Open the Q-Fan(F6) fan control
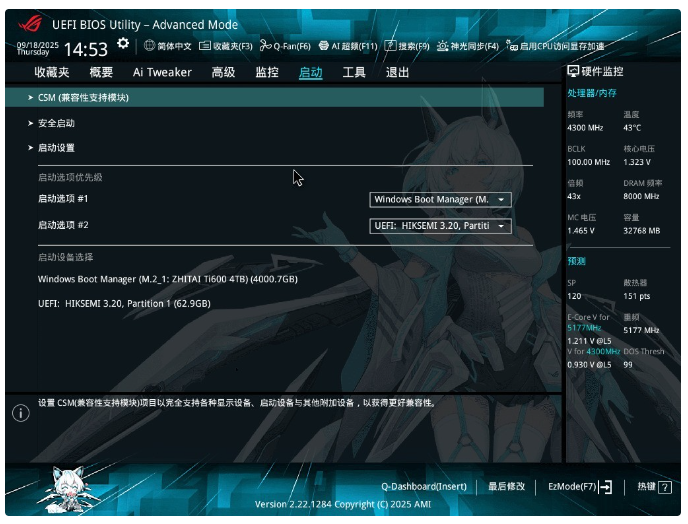The width and height of the screenshot is (688, 524). 285,46
